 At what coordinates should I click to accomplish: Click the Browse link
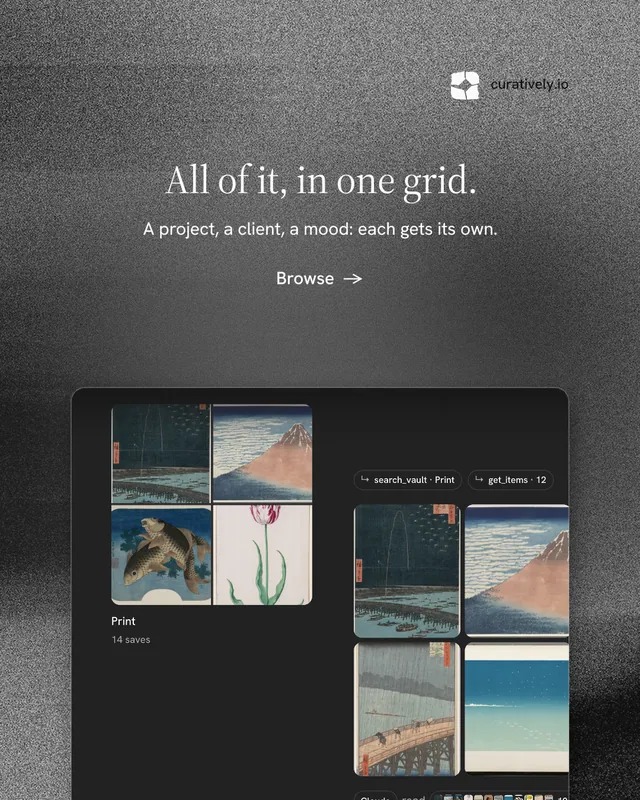319,279
